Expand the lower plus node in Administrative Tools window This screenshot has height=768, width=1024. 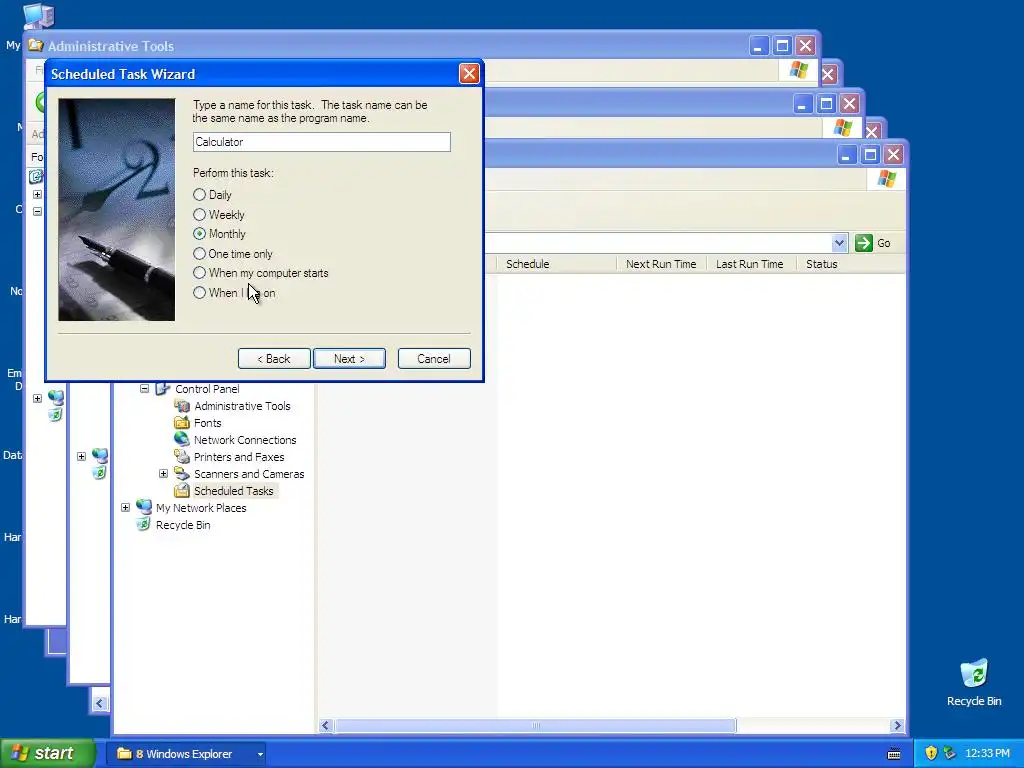[37, 398]
